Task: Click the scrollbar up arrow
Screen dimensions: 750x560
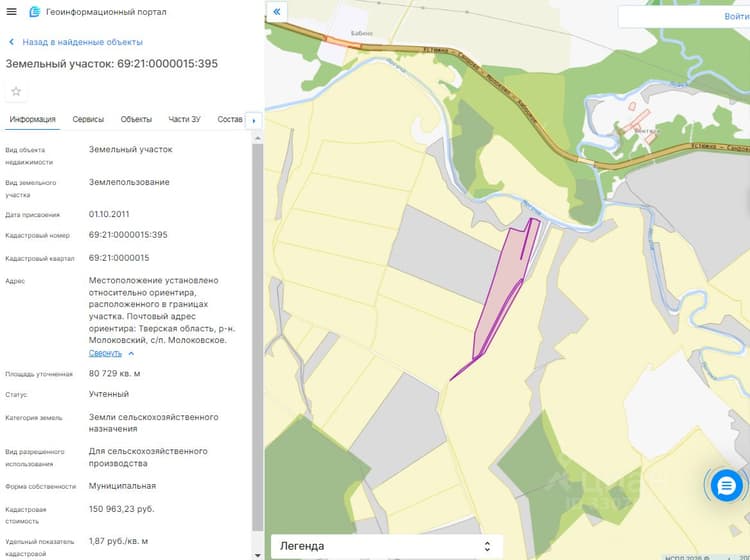Action: 258,138
